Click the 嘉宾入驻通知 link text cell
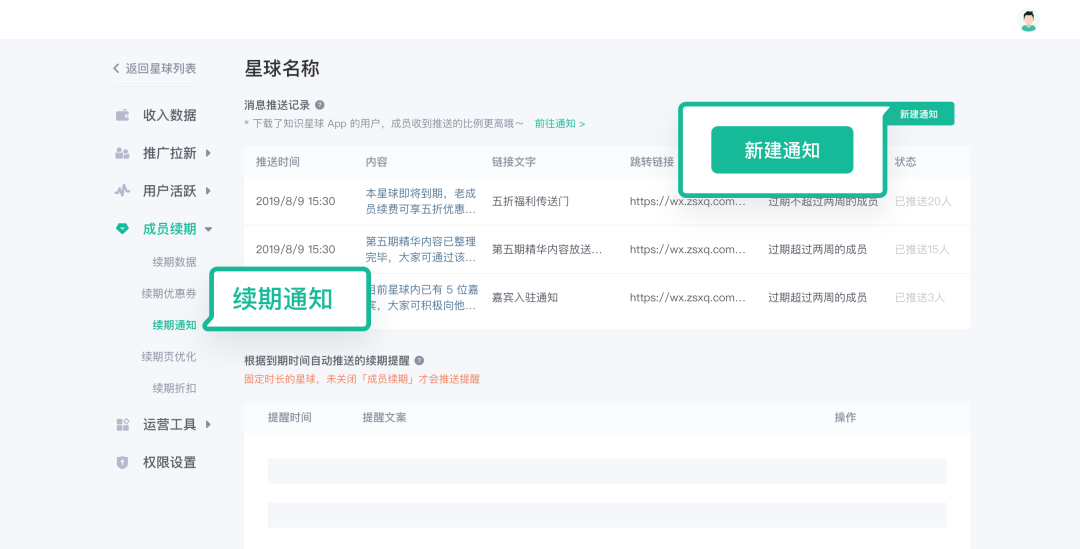 (x=525, y=298)
